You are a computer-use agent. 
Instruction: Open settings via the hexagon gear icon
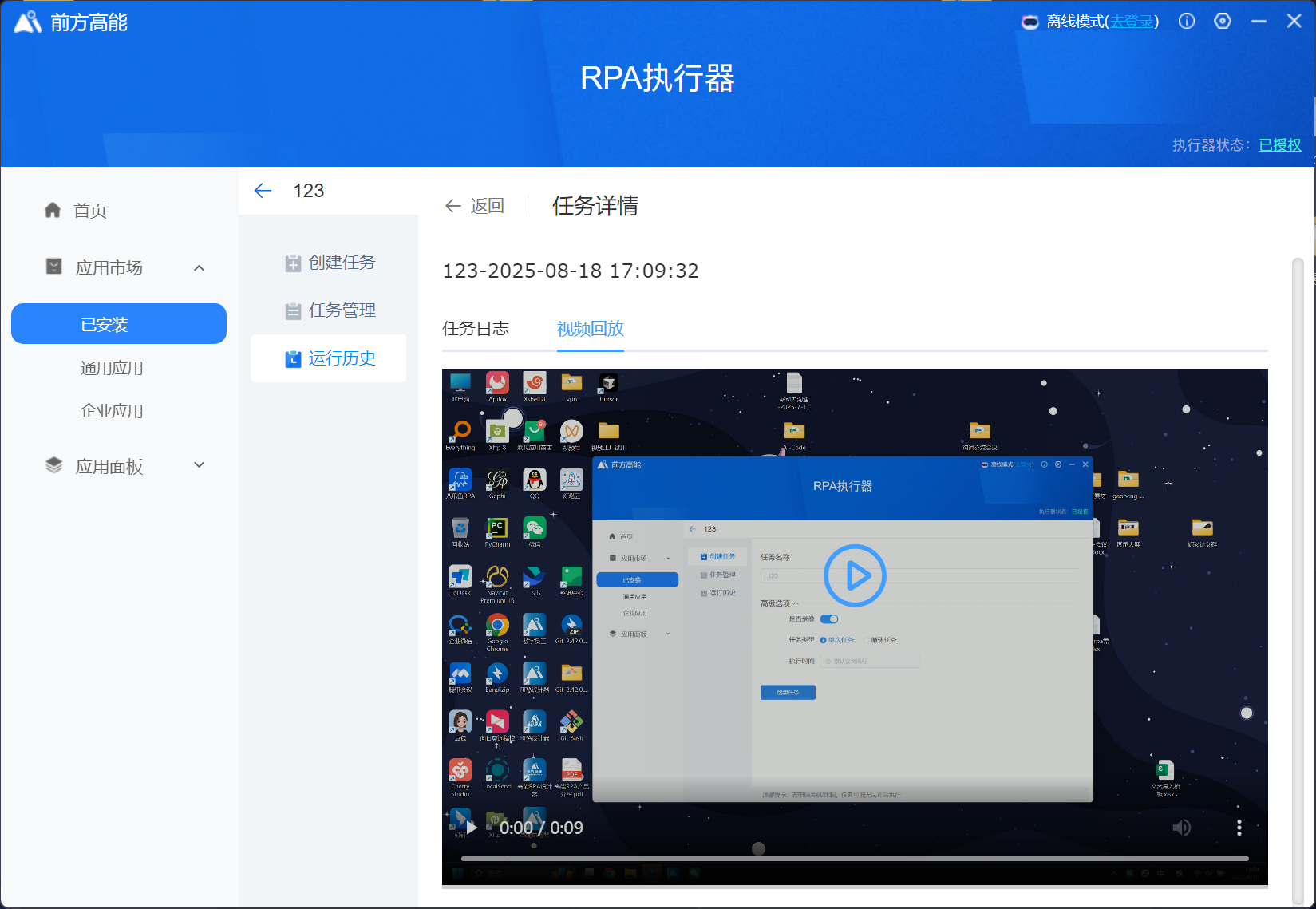pyautogui.click(x=1223, y=22)
